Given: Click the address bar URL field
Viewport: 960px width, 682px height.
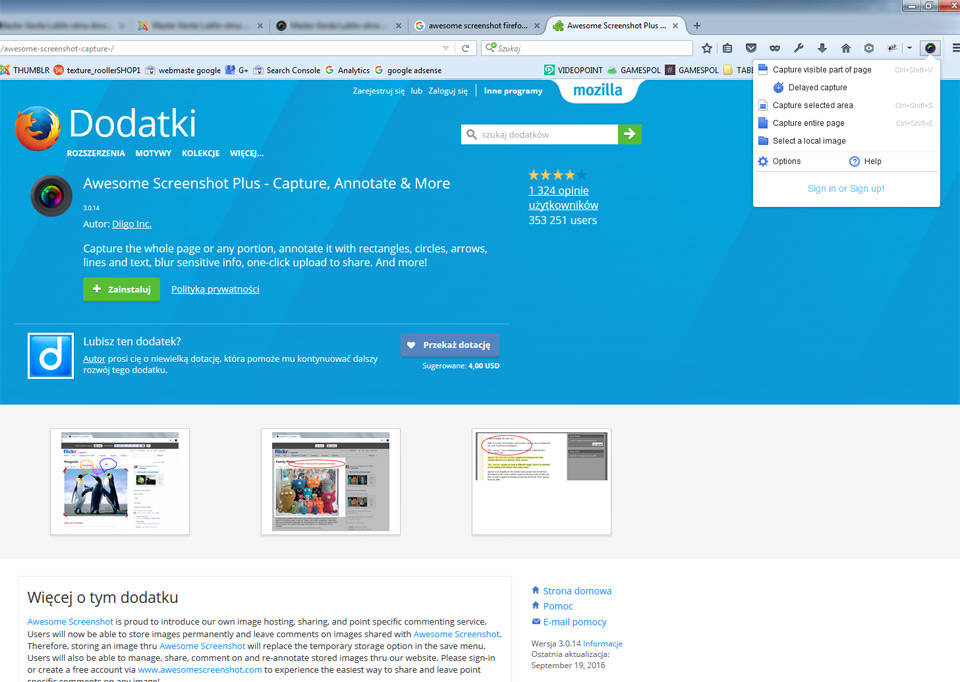Looking at the screenshot, I should point(220,48).
